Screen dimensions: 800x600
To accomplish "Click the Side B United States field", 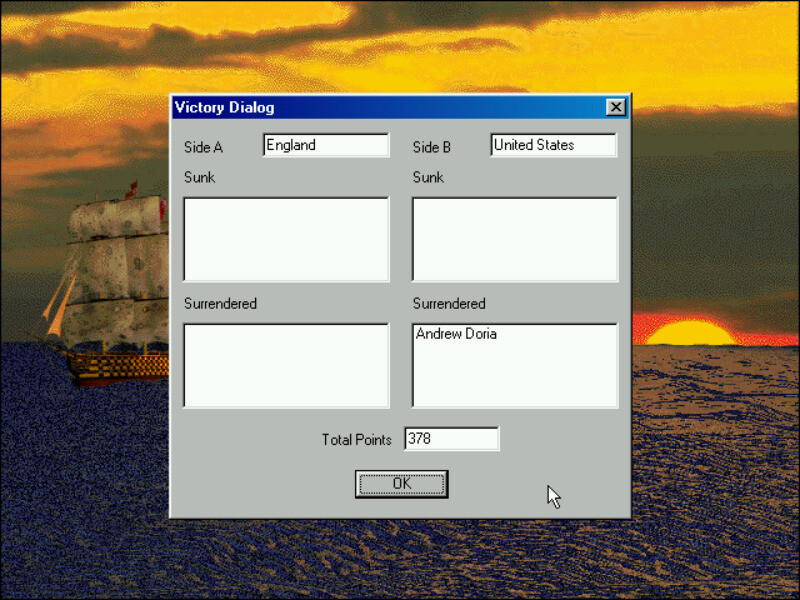I will (554, 145).
